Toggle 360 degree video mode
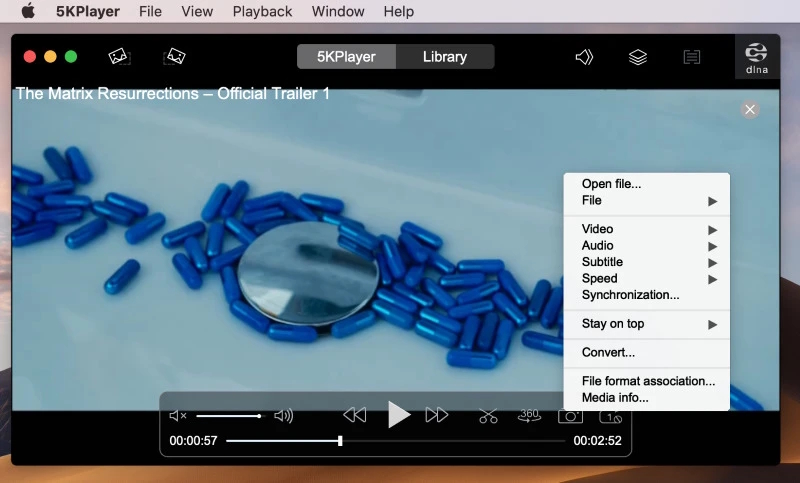 click(529, 416)
